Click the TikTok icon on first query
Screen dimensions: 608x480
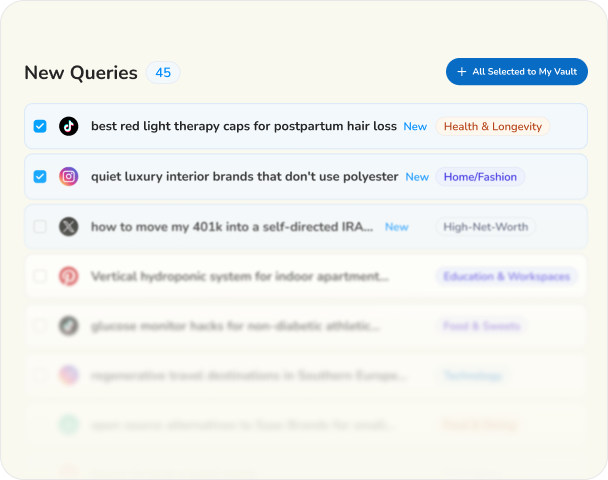pos(68,127)
